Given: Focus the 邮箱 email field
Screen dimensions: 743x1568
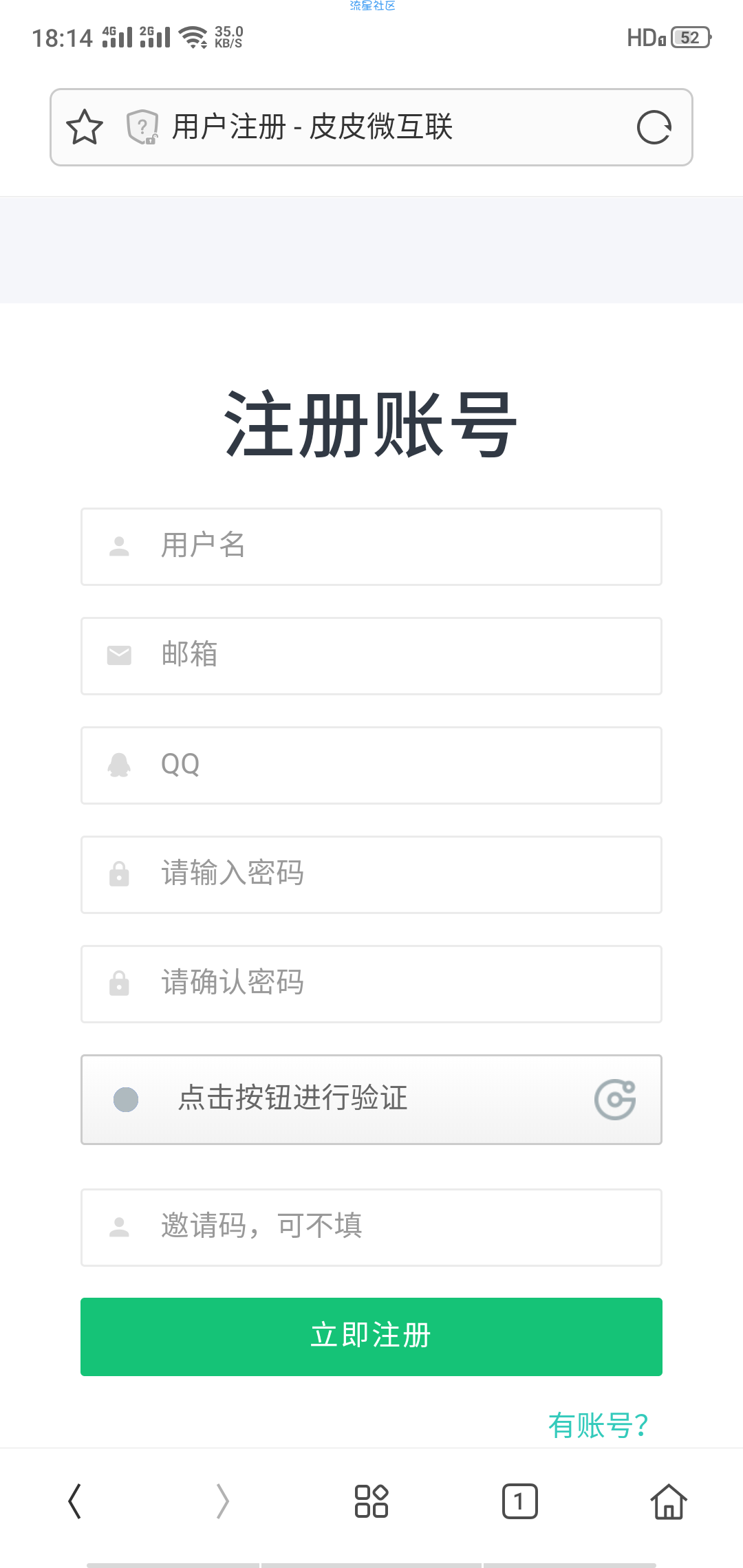Looking at the screenshot, I should pos(371,656).
